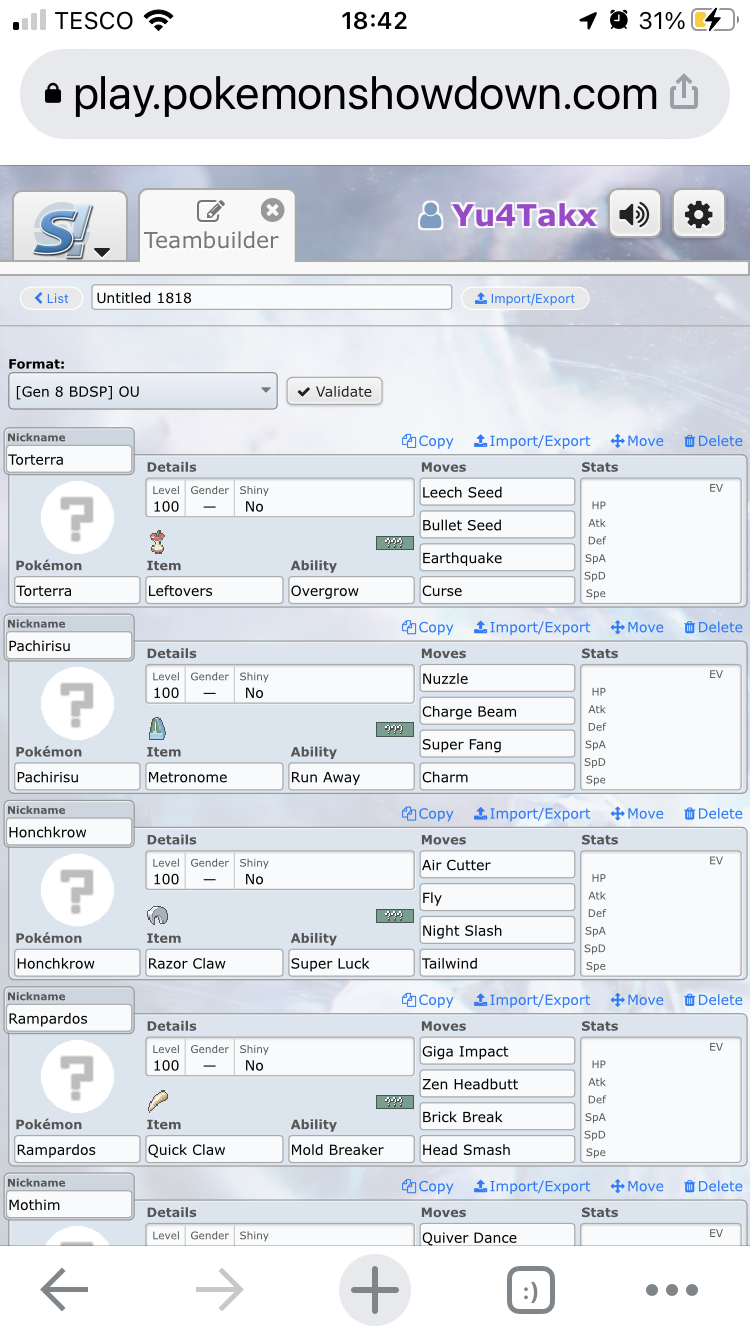The image size is (750, 1334).
Task: Copy the Honchkrow set
Action: (x=428, y=814)
